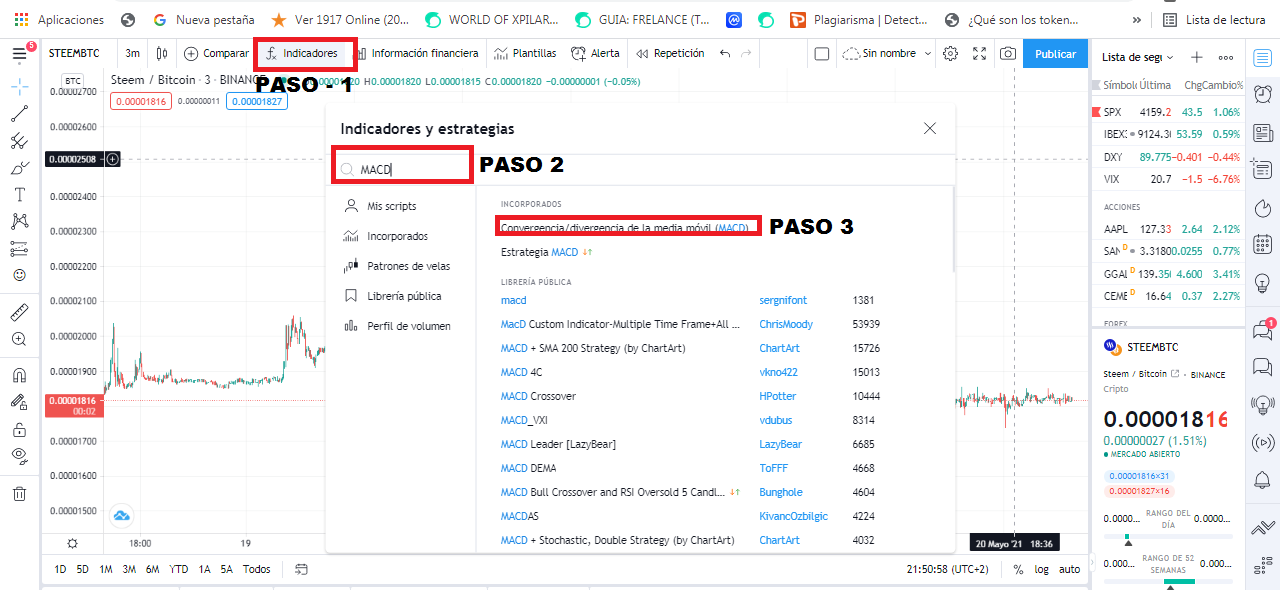The height and width of the screenshot is (590, 1280).
Task: Select MACD Crossover script
Action: coord(538,396)
